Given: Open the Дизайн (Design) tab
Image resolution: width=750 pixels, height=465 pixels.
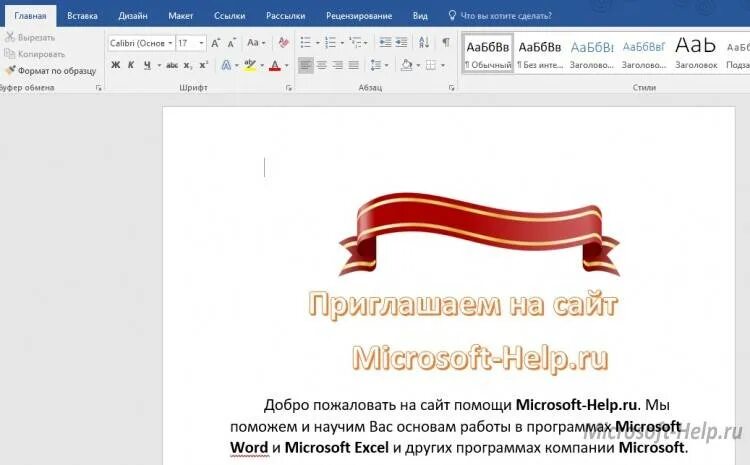Looking at the screenshot, I should [x=133, y=16].
